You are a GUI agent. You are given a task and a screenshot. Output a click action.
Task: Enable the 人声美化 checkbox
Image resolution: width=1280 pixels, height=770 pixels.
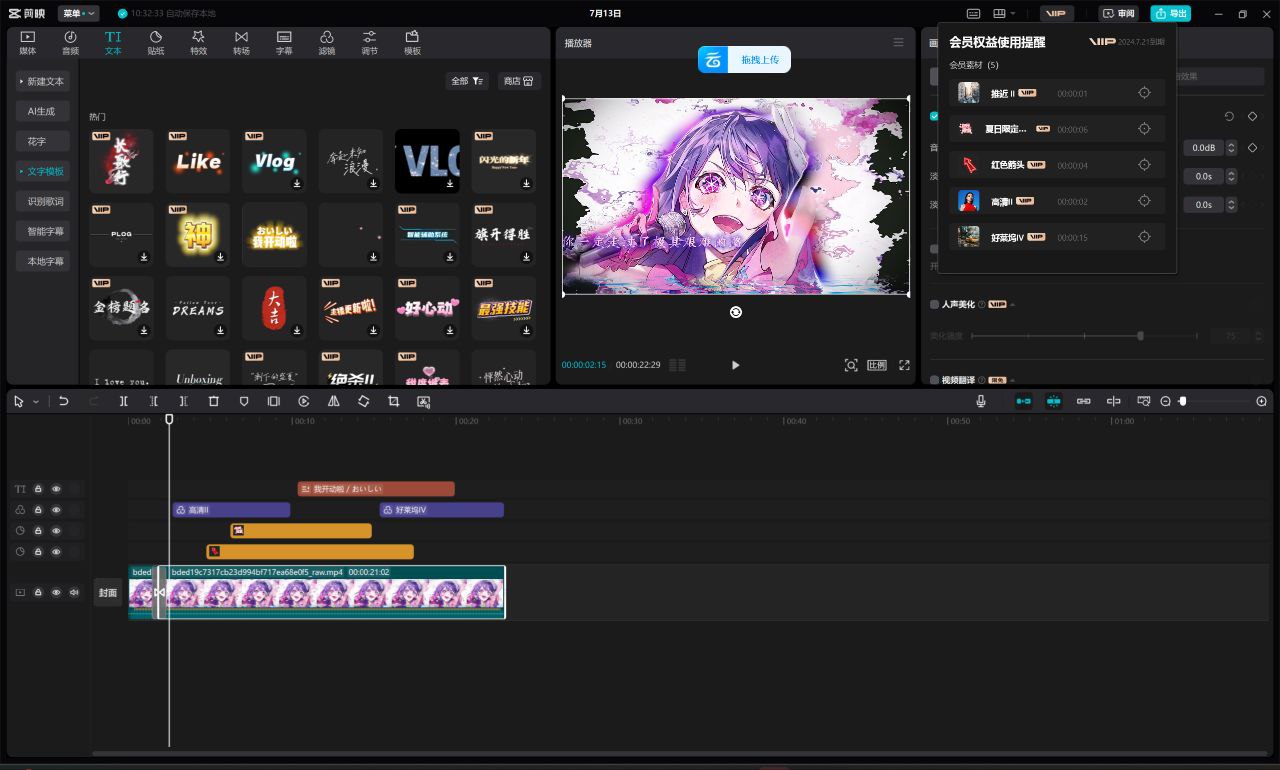(935, 304)
